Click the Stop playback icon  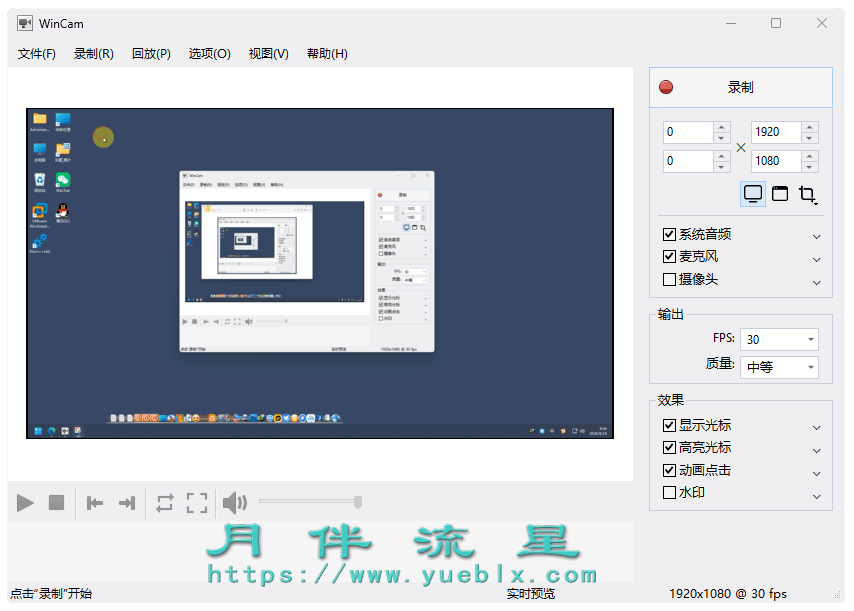(57, 503)
